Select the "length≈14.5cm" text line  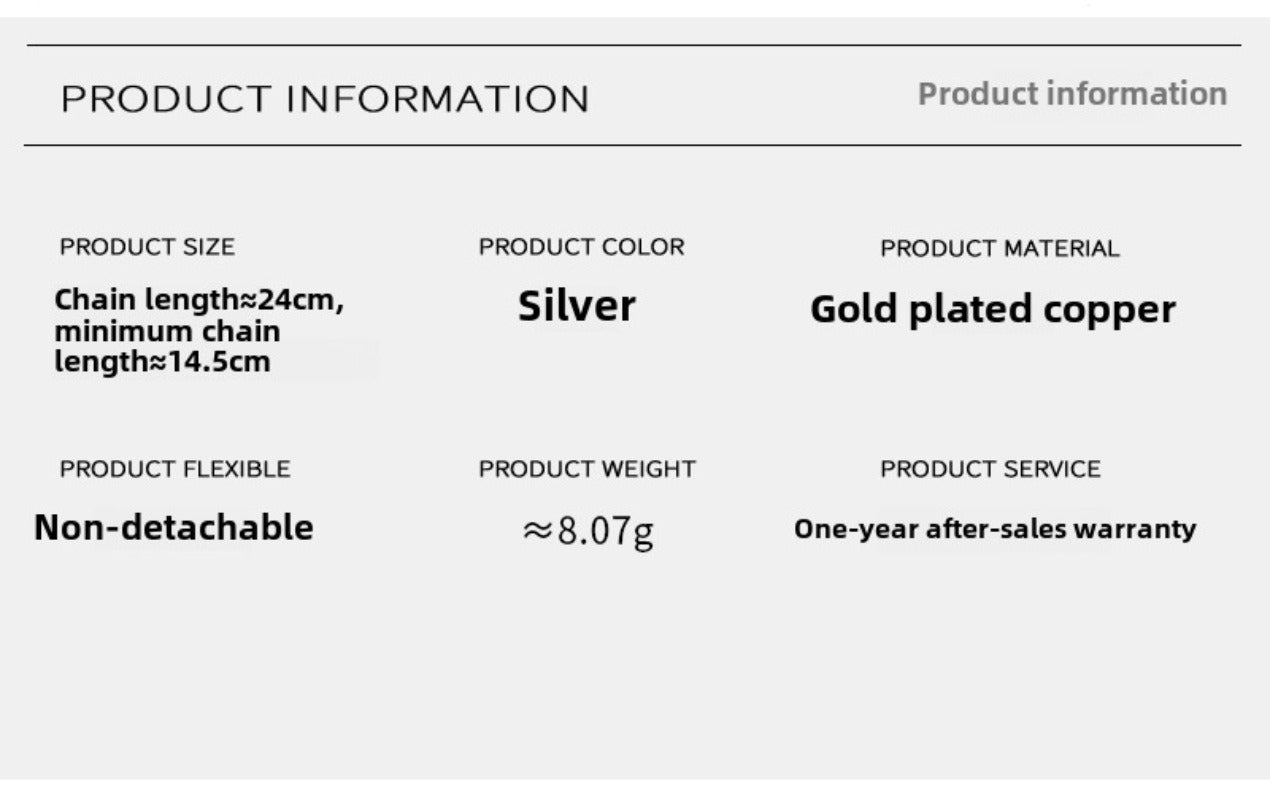tap(162, 362)
